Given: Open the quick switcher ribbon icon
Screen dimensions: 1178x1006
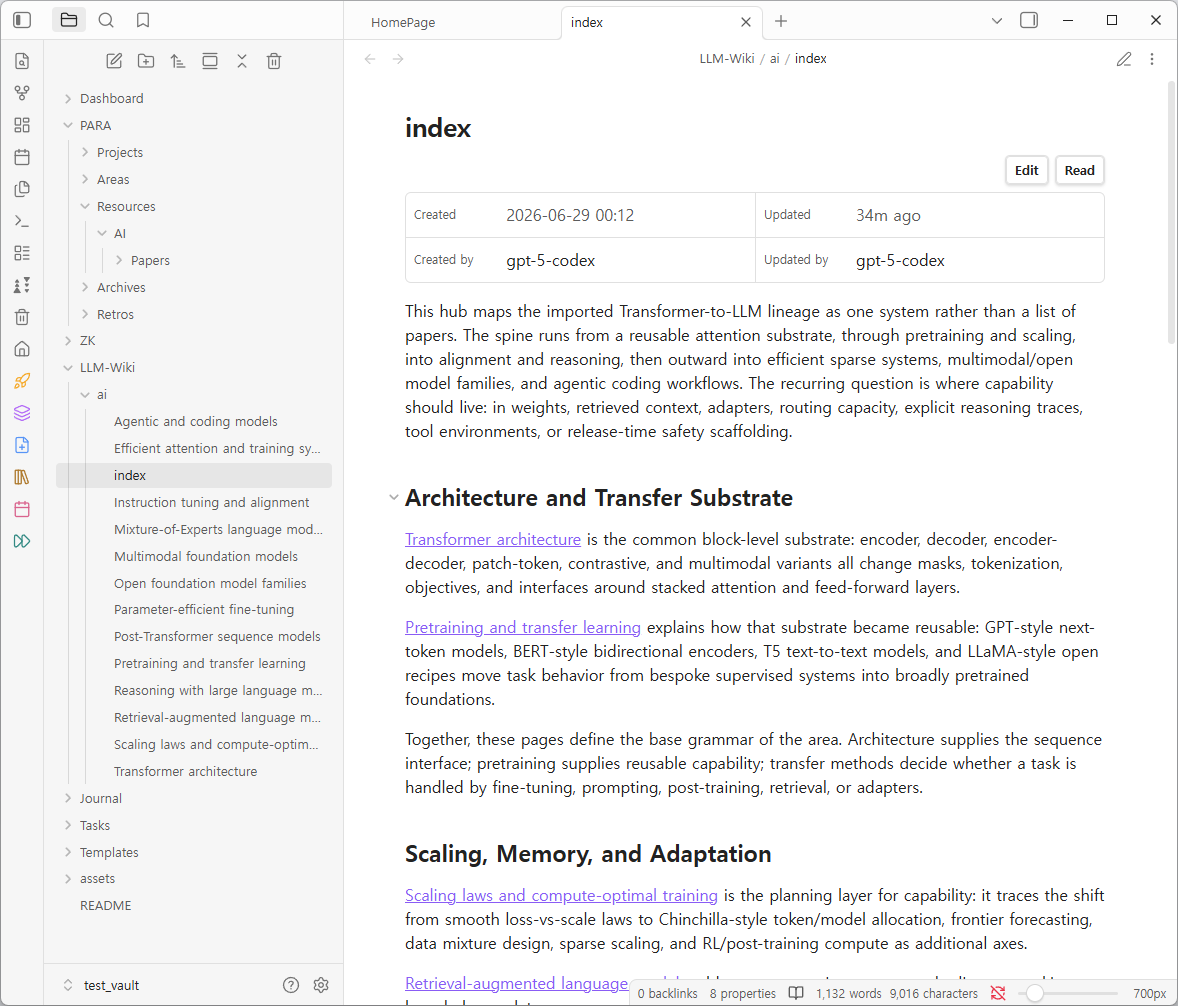Looking at the screenshot, I should [x=22, y=61].
